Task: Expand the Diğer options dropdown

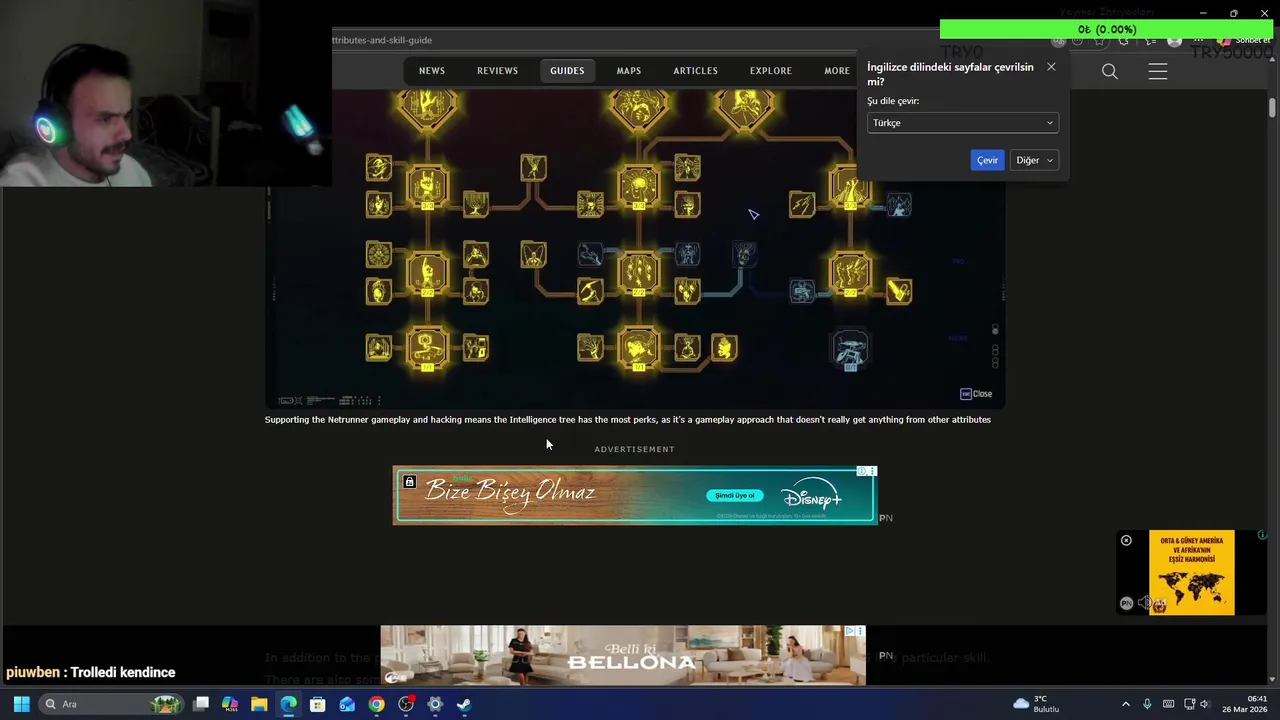Action: (1034, 160)
